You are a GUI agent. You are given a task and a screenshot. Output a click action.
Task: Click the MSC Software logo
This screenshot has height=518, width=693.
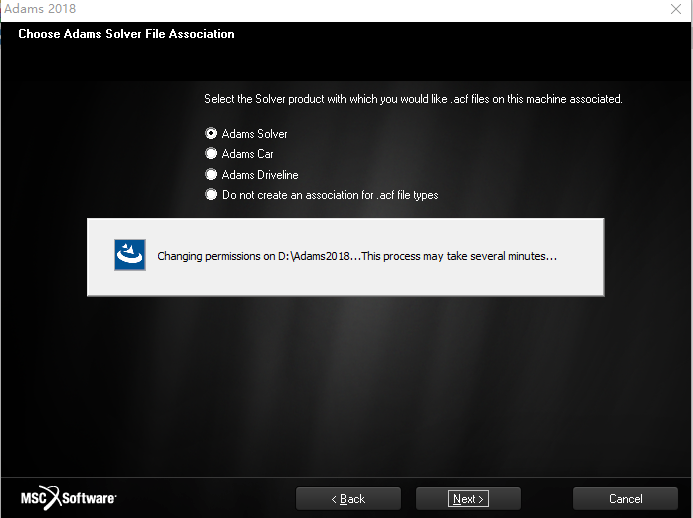pyautogui.click(x=69, y=498)
